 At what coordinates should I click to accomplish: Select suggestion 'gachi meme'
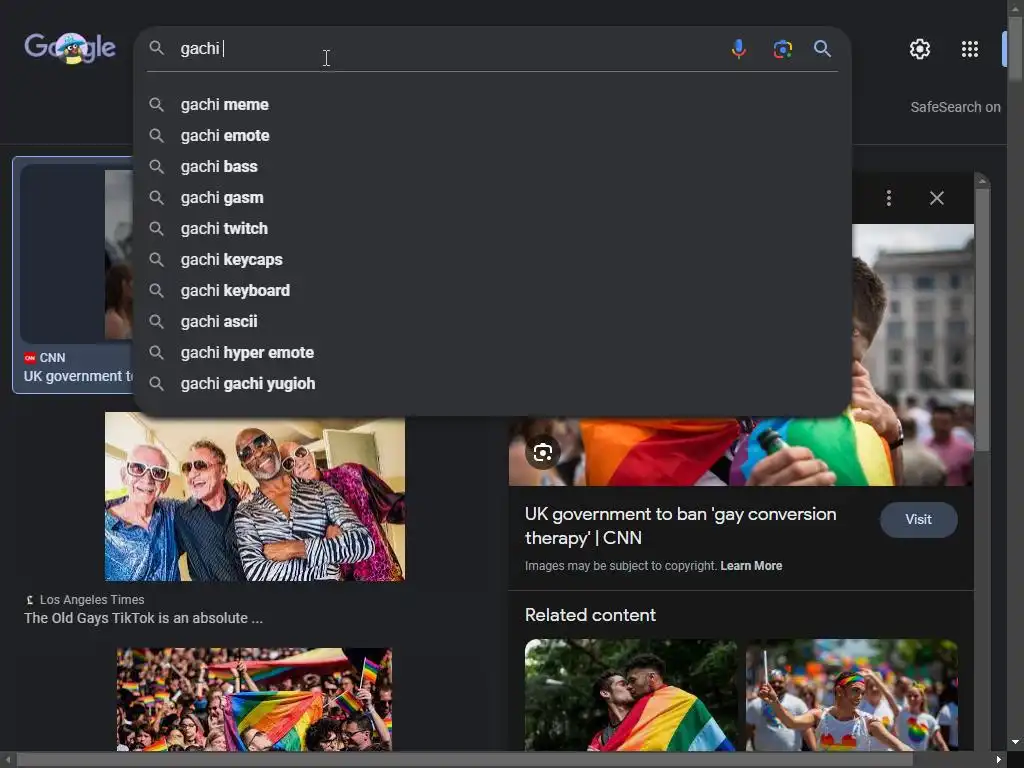click(x=492, y=104)
